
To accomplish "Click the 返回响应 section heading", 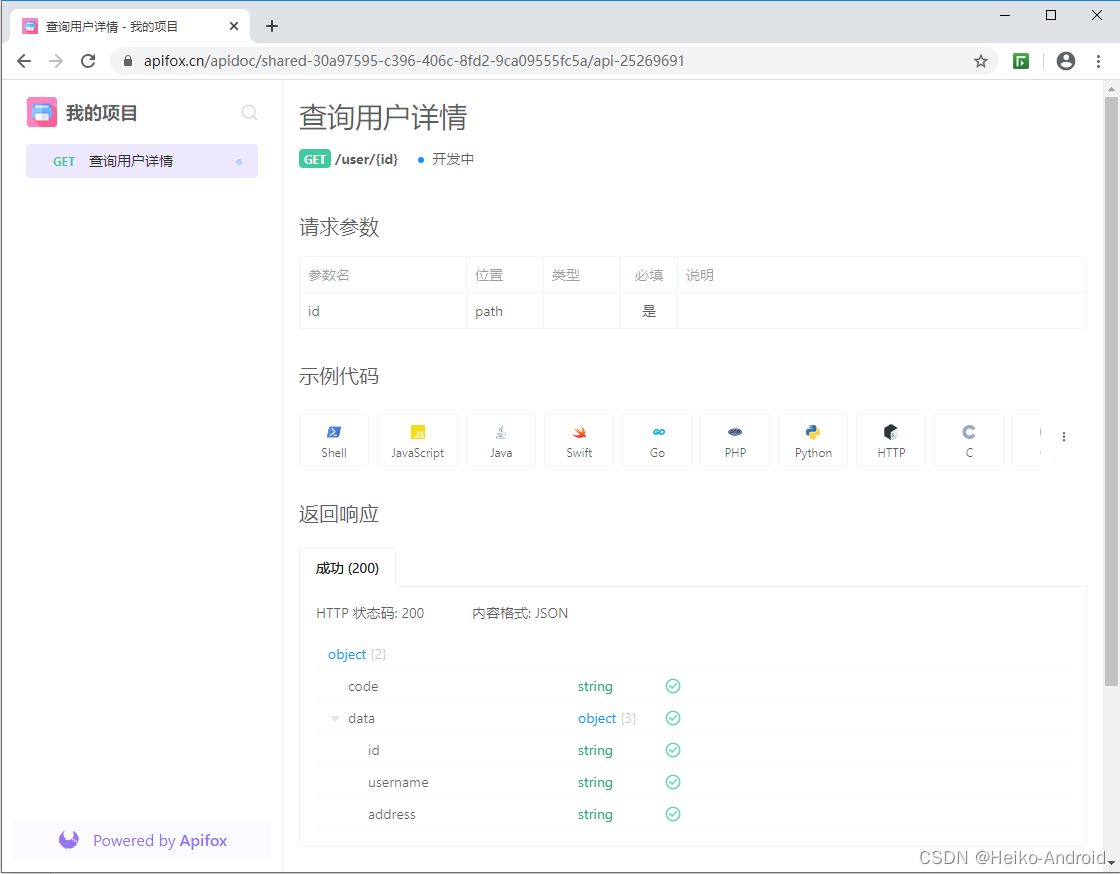I will click(x=339, y=514).
